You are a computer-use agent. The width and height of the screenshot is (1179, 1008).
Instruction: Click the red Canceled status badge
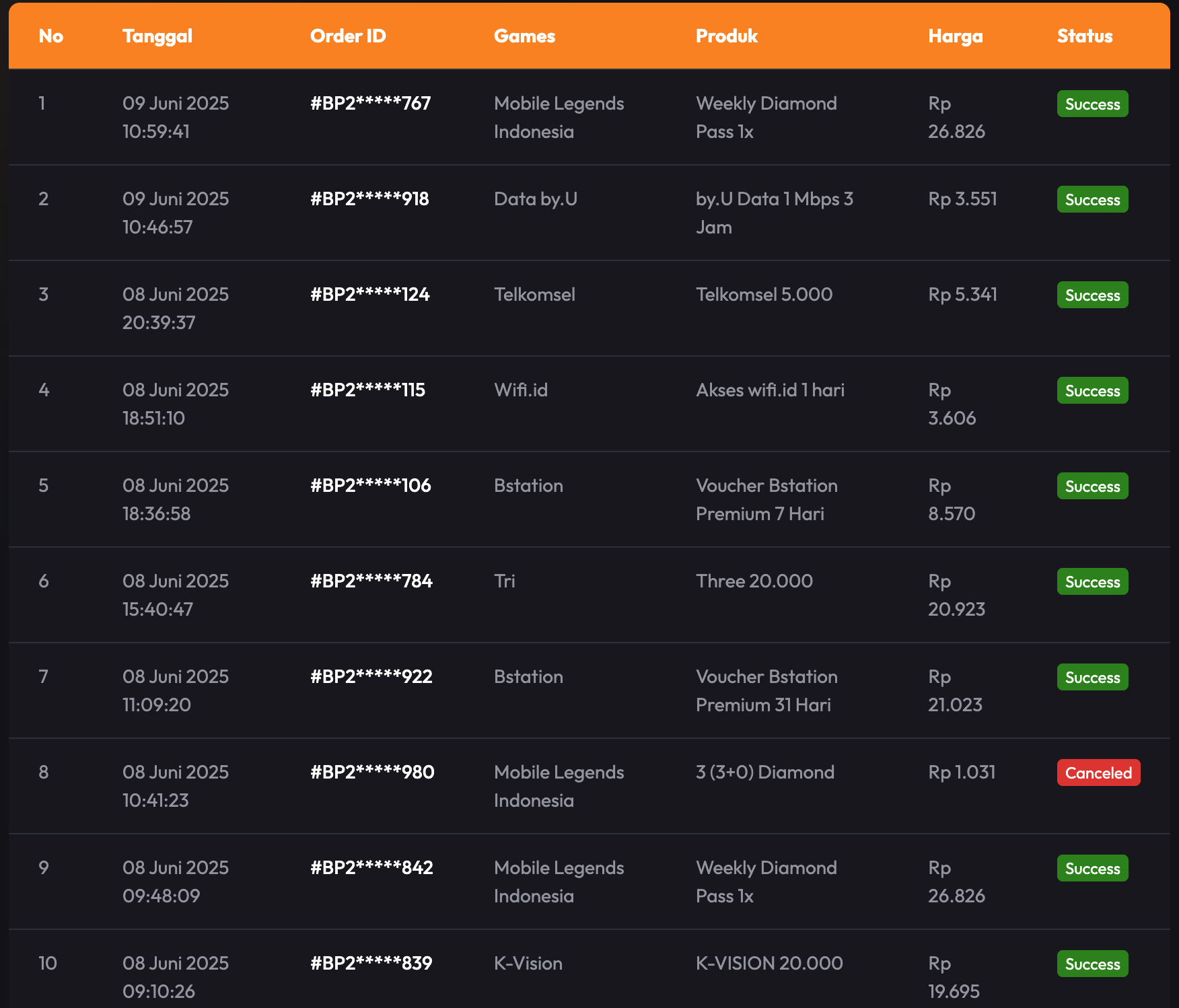coord(1098,773)
